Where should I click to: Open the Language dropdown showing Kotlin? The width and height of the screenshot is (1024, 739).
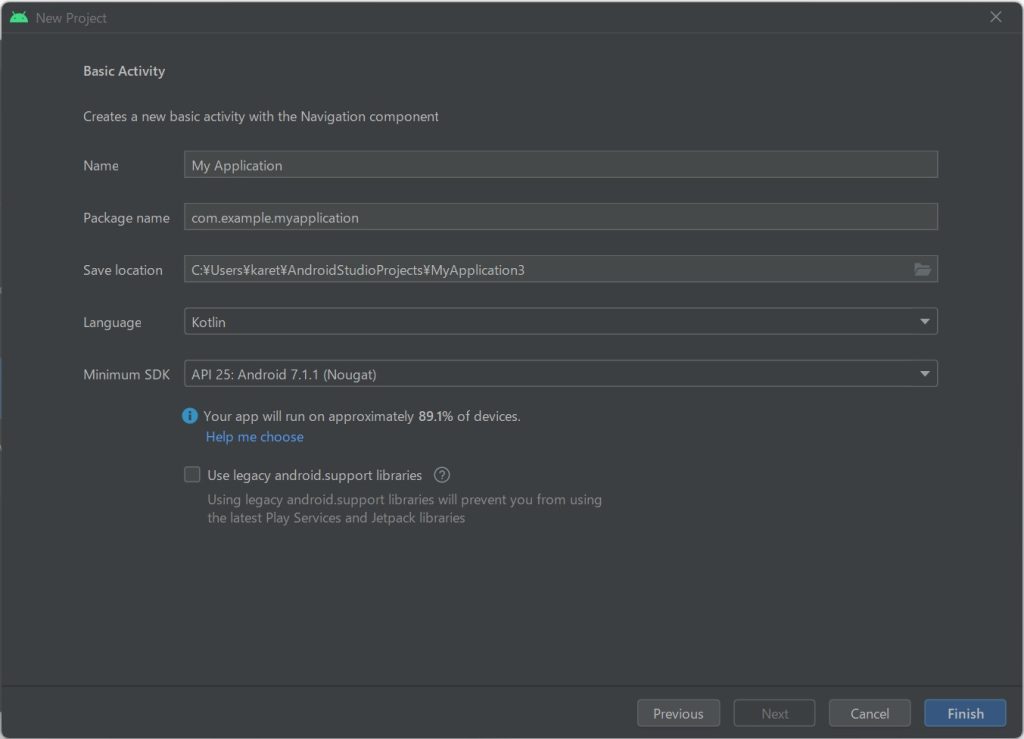point(561,322)
